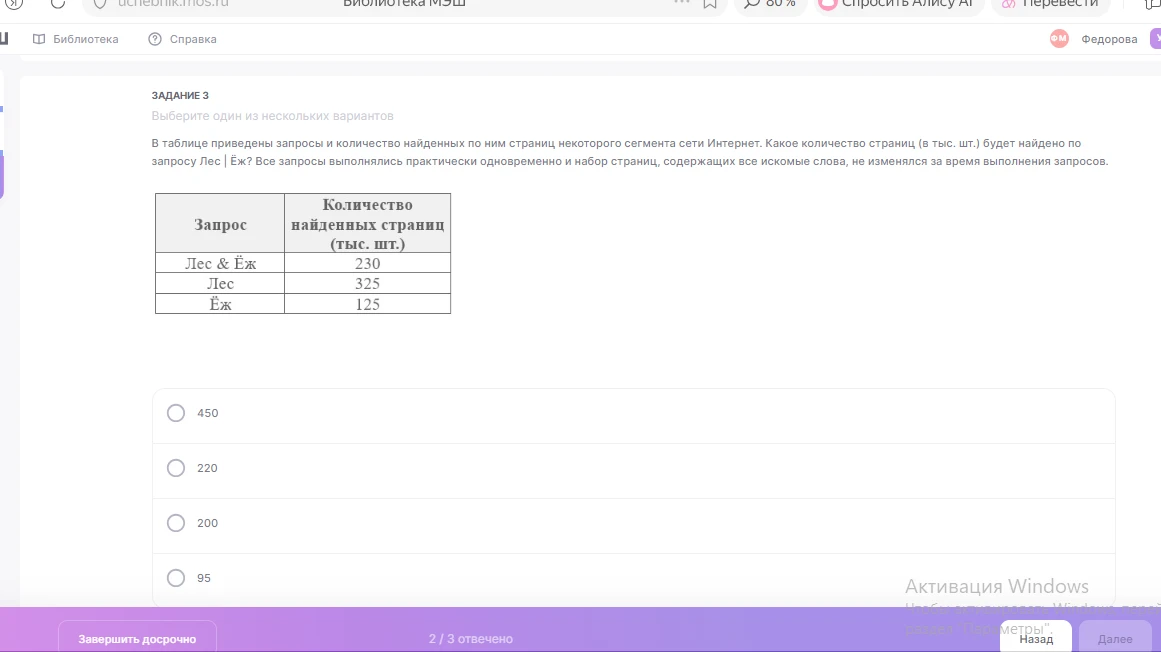Click the table cell Ёж
1161x652 pixels.
point(220,304)
